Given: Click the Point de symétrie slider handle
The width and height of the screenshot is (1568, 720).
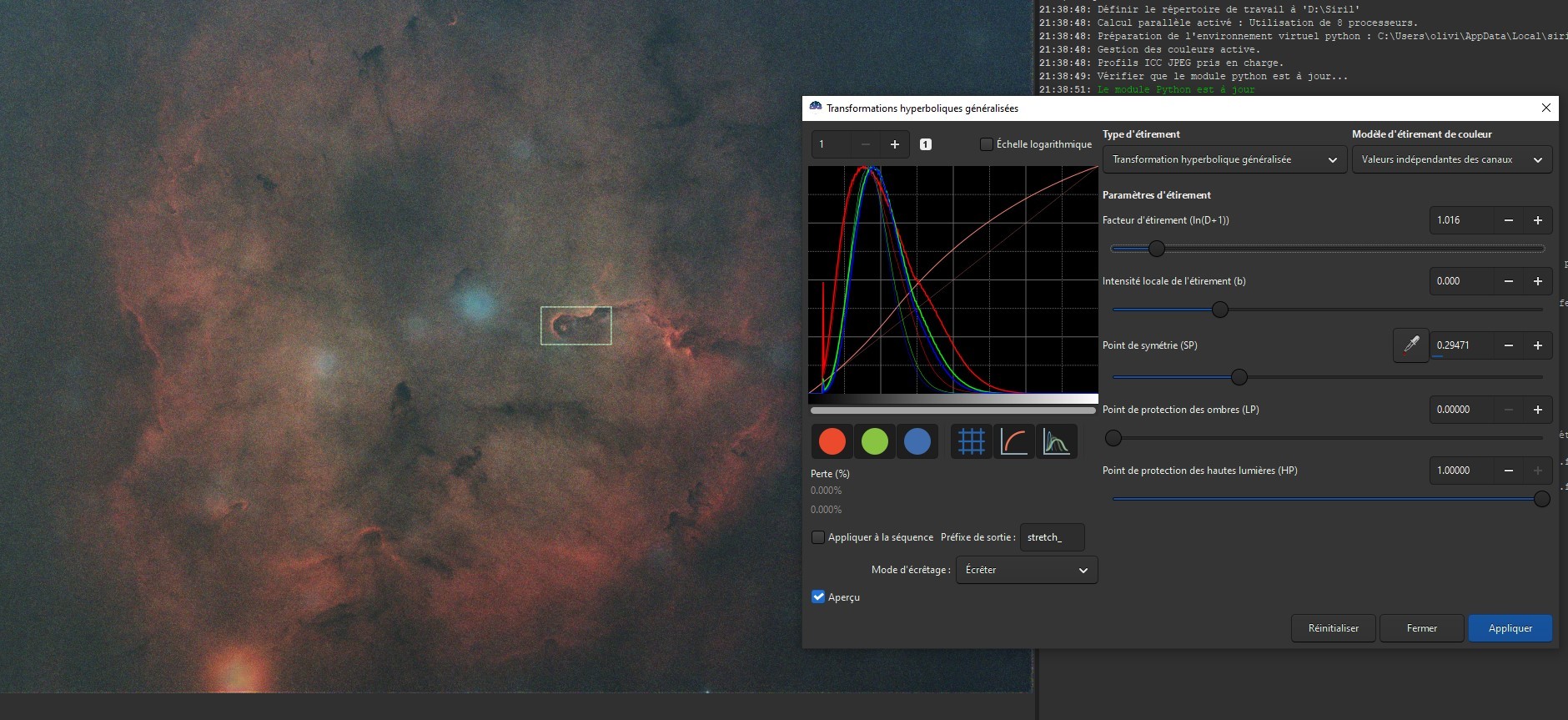Looking at the screenshot, I should coord(1239,377).
